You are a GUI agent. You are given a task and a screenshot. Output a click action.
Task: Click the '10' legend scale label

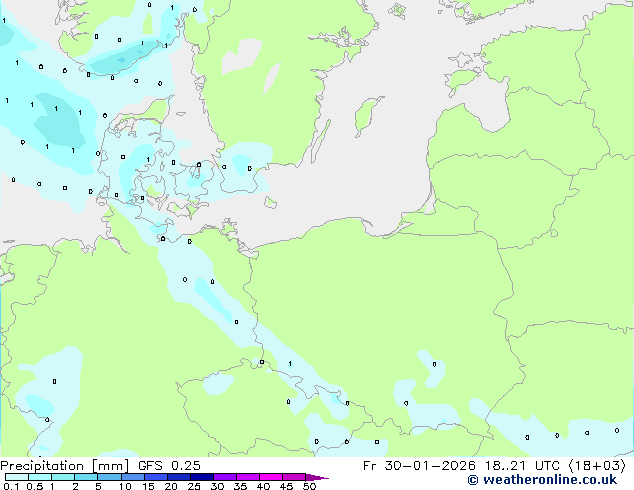pos(125,486)
